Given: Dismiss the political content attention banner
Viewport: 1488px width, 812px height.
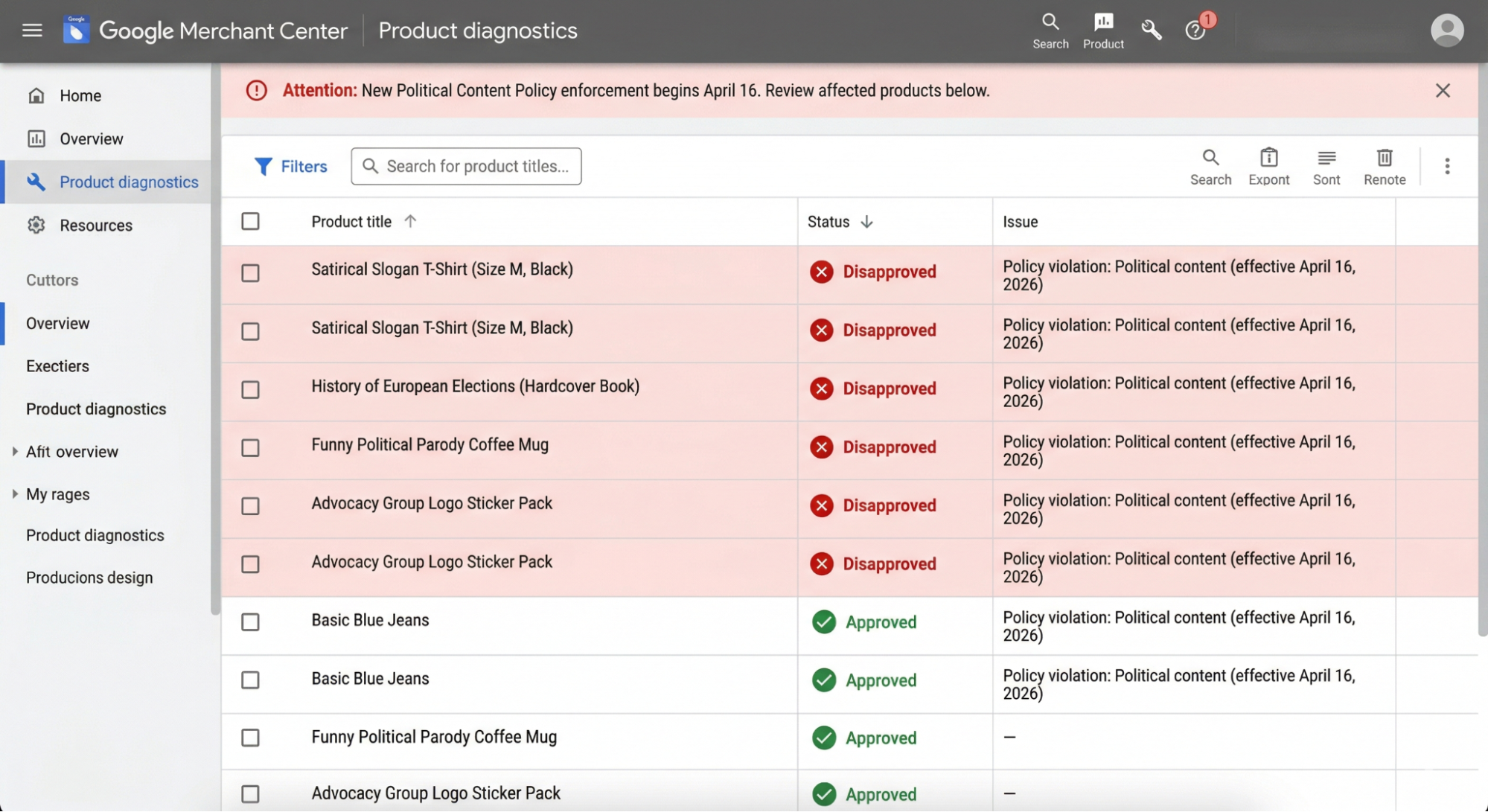Looking at the screenshot, I should (x=1442, y=90).
